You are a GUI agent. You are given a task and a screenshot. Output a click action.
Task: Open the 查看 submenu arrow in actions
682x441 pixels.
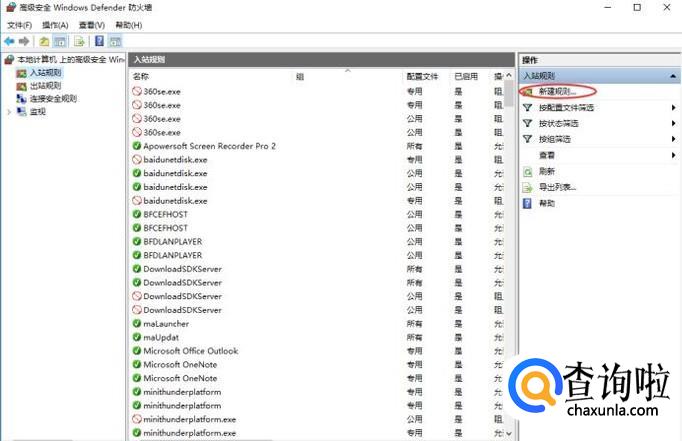pyautogui.click(x=673, y=155)
